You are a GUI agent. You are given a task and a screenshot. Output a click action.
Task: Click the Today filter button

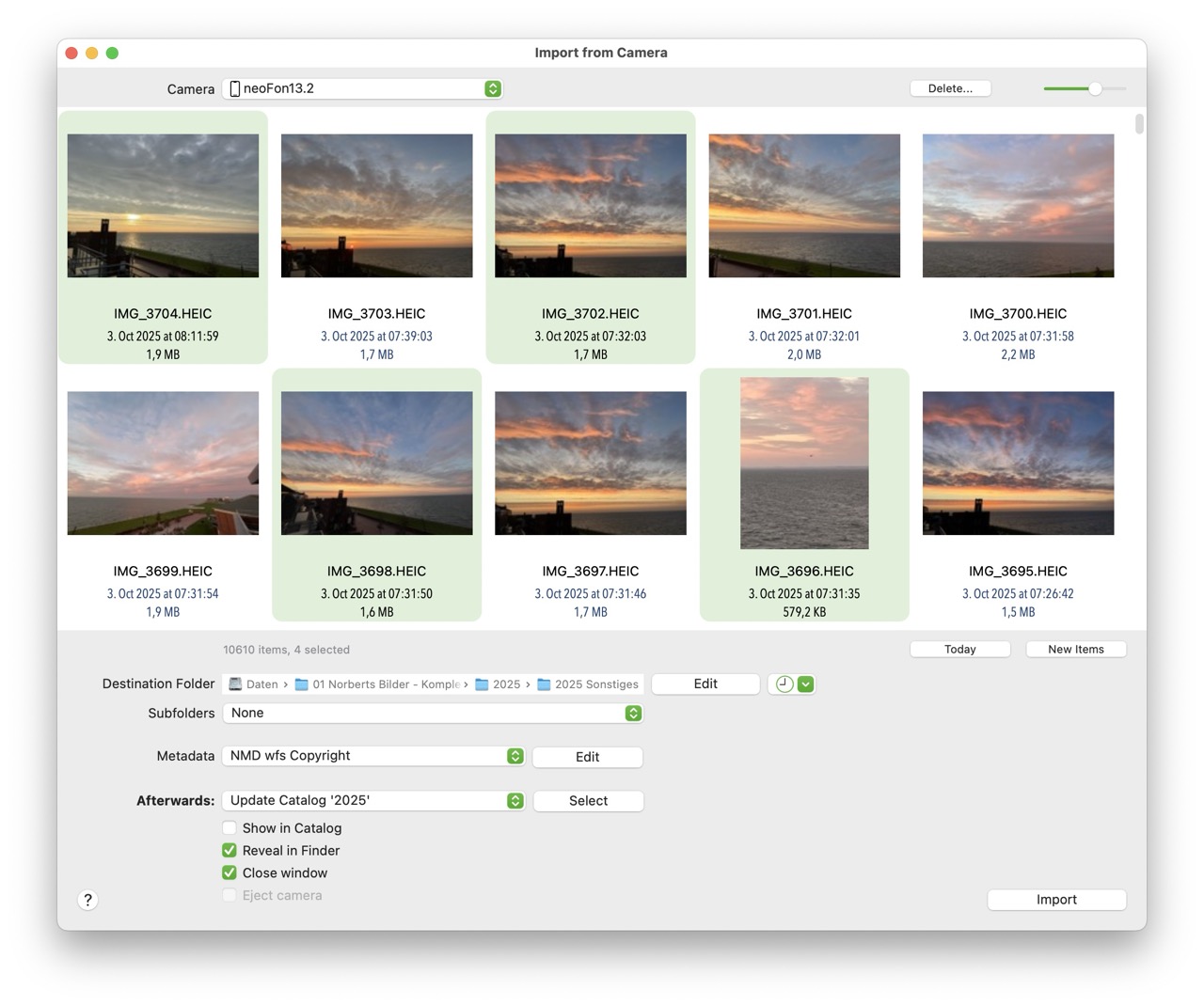(959, 650)
